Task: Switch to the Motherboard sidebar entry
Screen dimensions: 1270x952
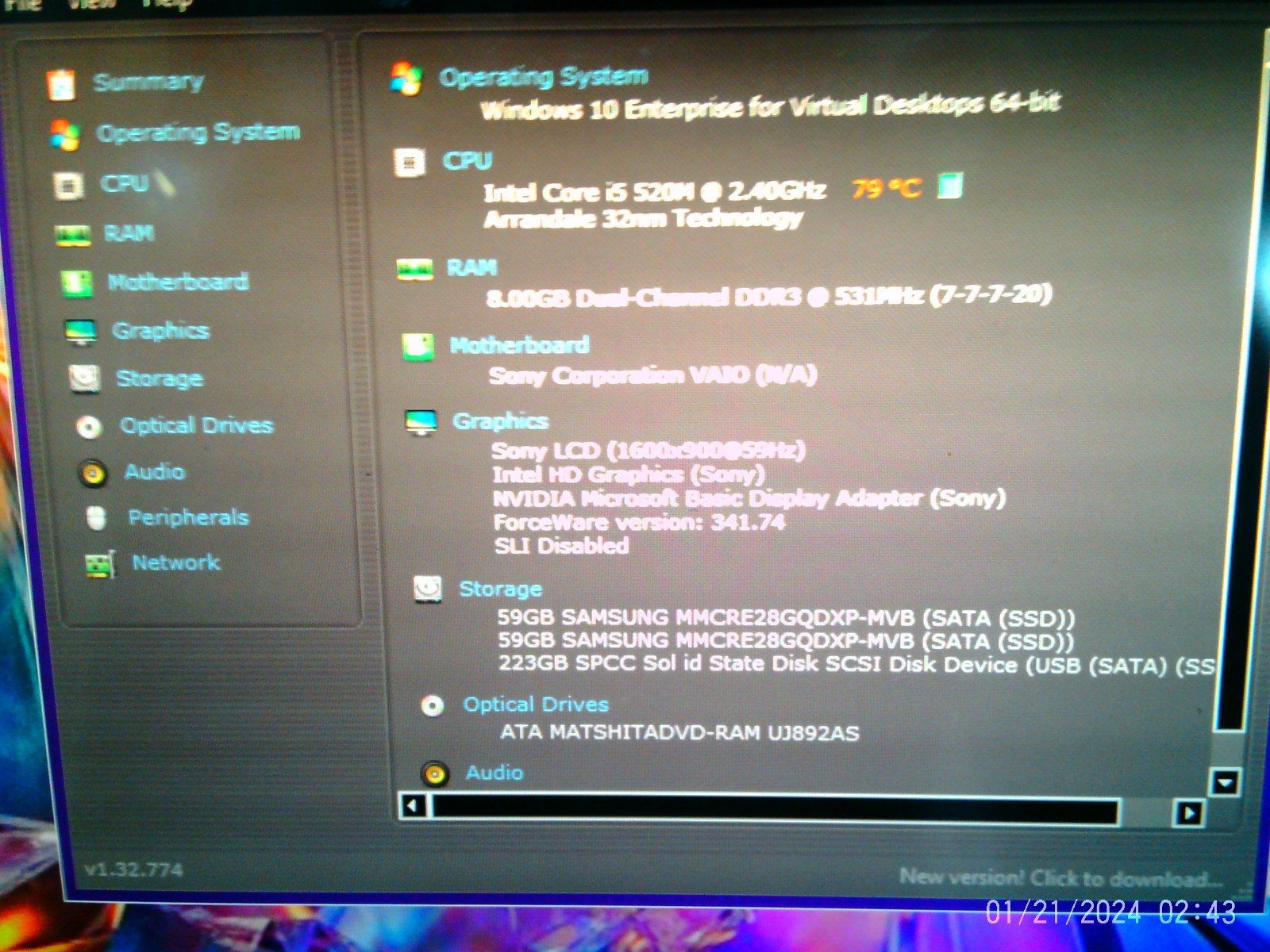Action: pos(179,282)
